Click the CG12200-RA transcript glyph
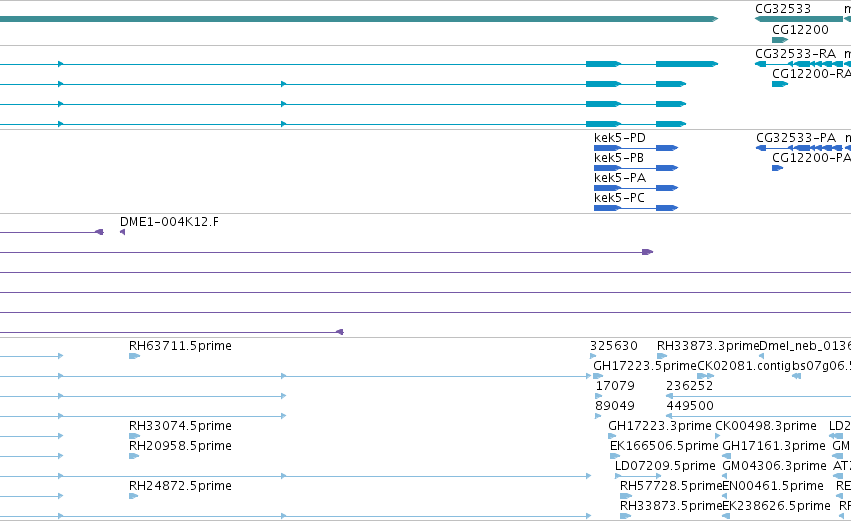The height and width of the screenshot is (521, 851). [x=780, y=84]
